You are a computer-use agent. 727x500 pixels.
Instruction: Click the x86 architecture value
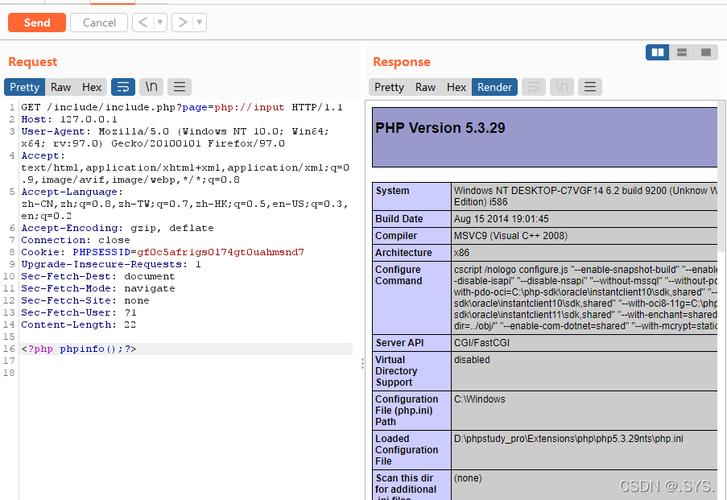click(461, 253)
